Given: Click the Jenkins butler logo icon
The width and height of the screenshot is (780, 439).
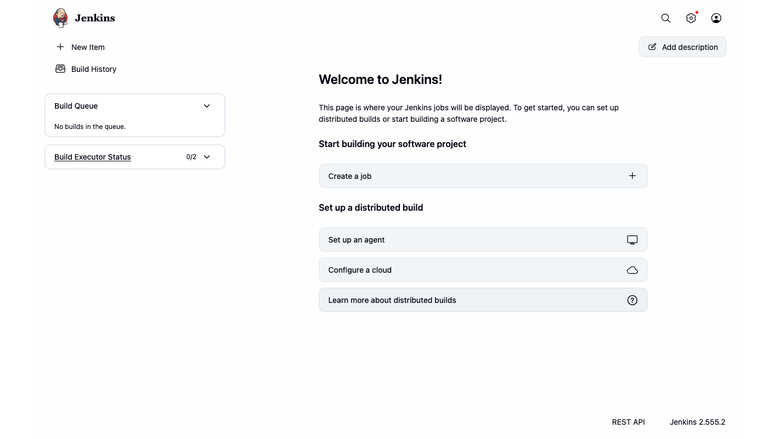Looking at the screenshot, I should (x=60, y=18).
